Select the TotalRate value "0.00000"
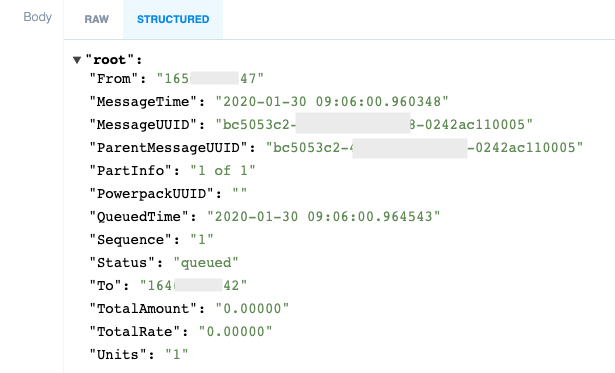The height and width of the screenshot is (373, 615). pos(235,332)
